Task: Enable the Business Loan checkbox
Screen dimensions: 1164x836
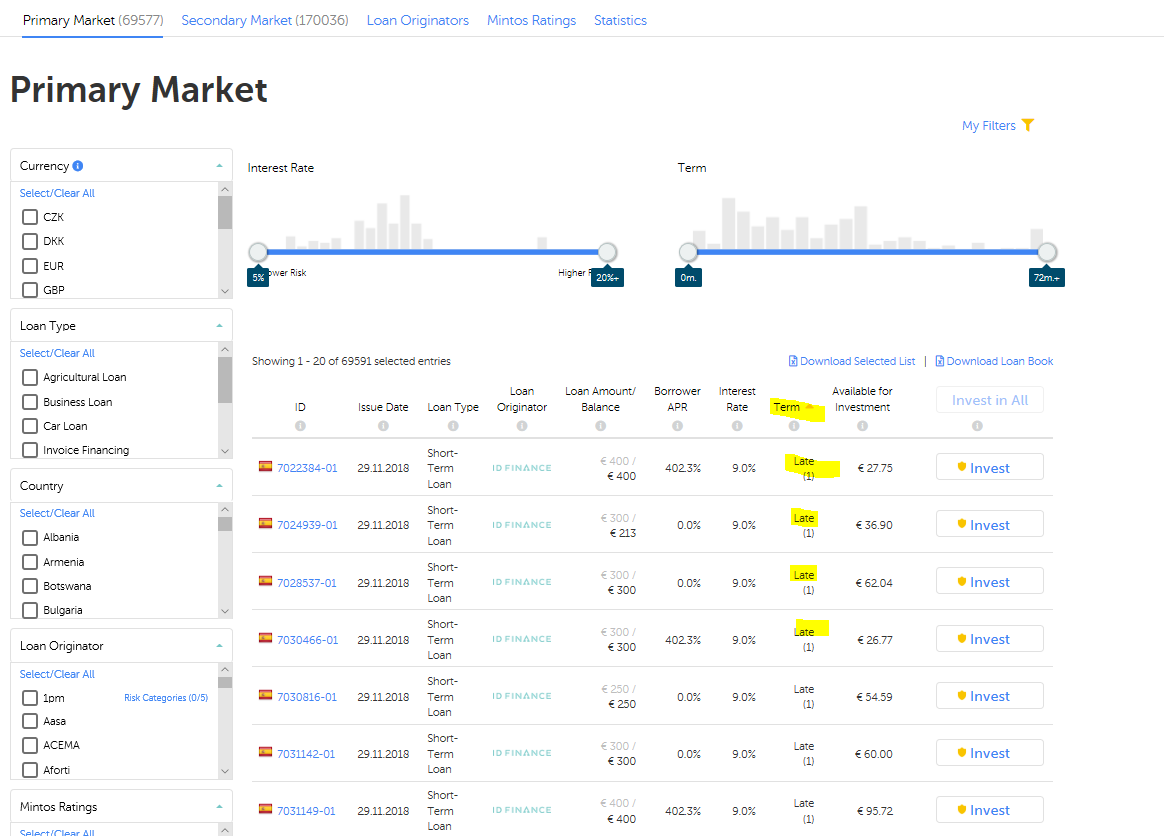Action: coord(30,402)
